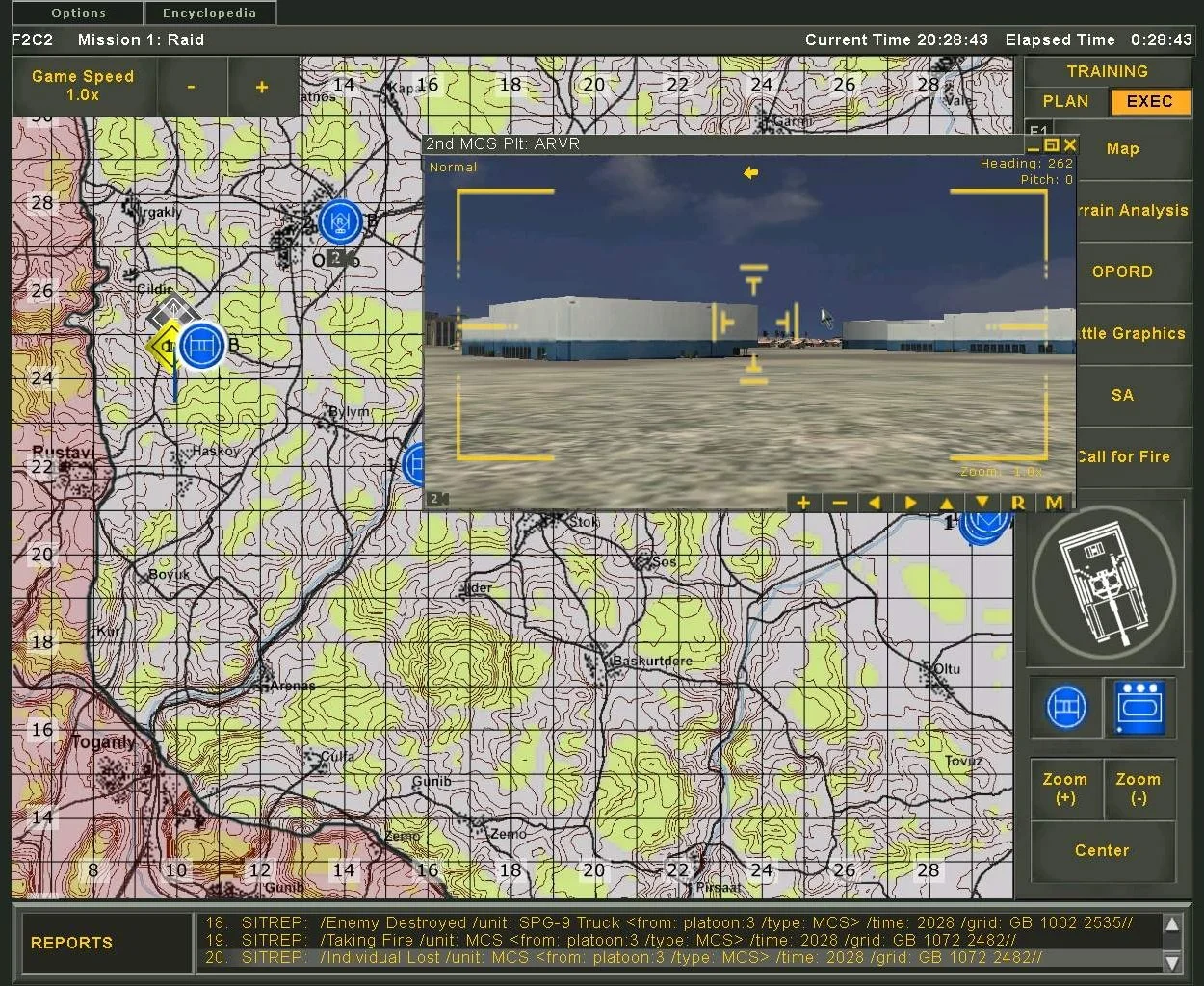The height and width of the screenshot is (986, 1204).
Task: Click the ARVR camera zoom-in plus icon
Action: (x=803, y=503)
